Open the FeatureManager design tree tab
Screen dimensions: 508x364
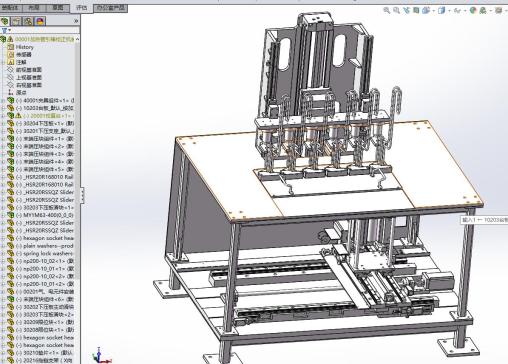click(x=5, y=22)
